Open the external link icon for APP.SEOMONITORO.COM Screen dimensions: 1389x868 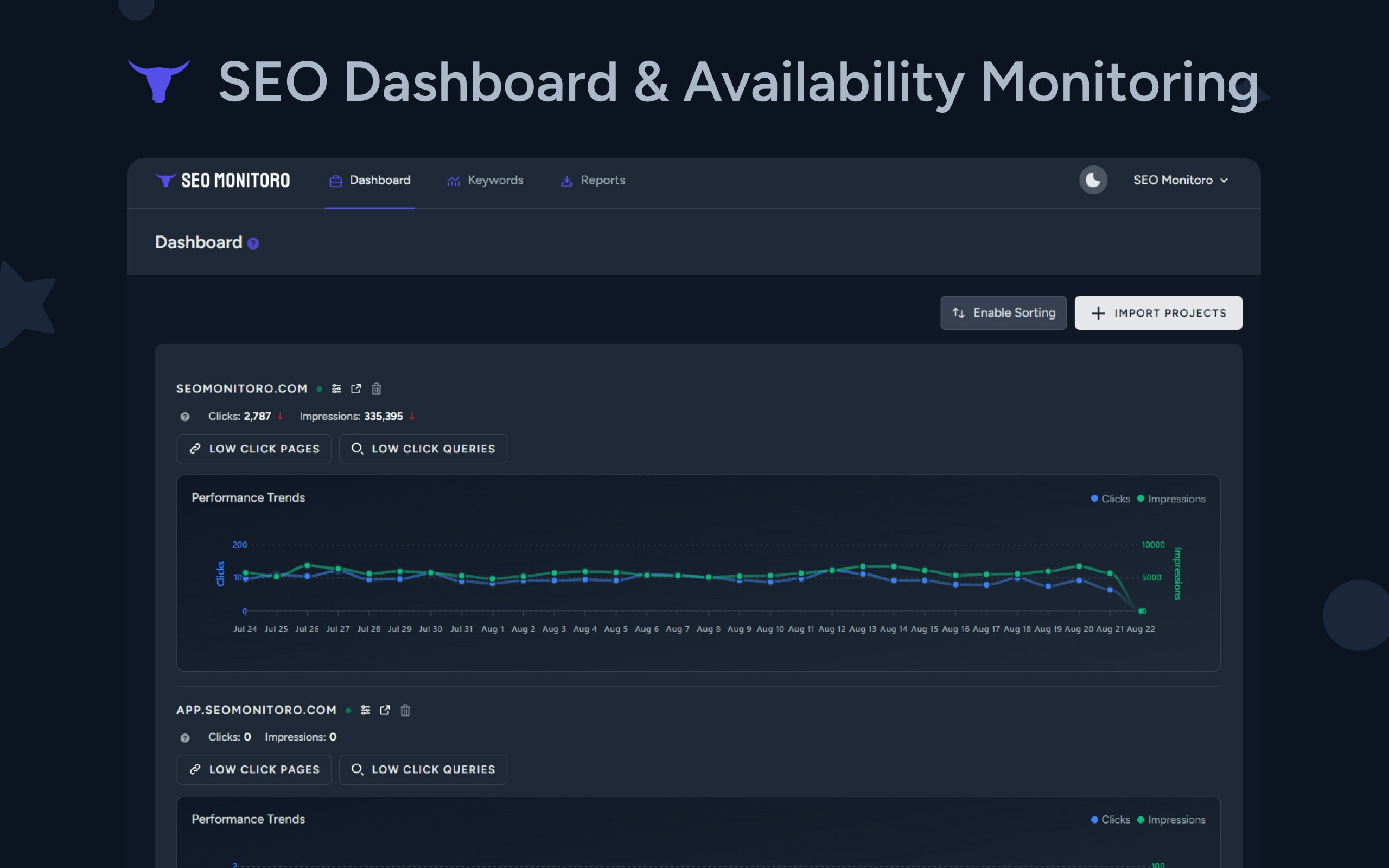click(385, 710)
